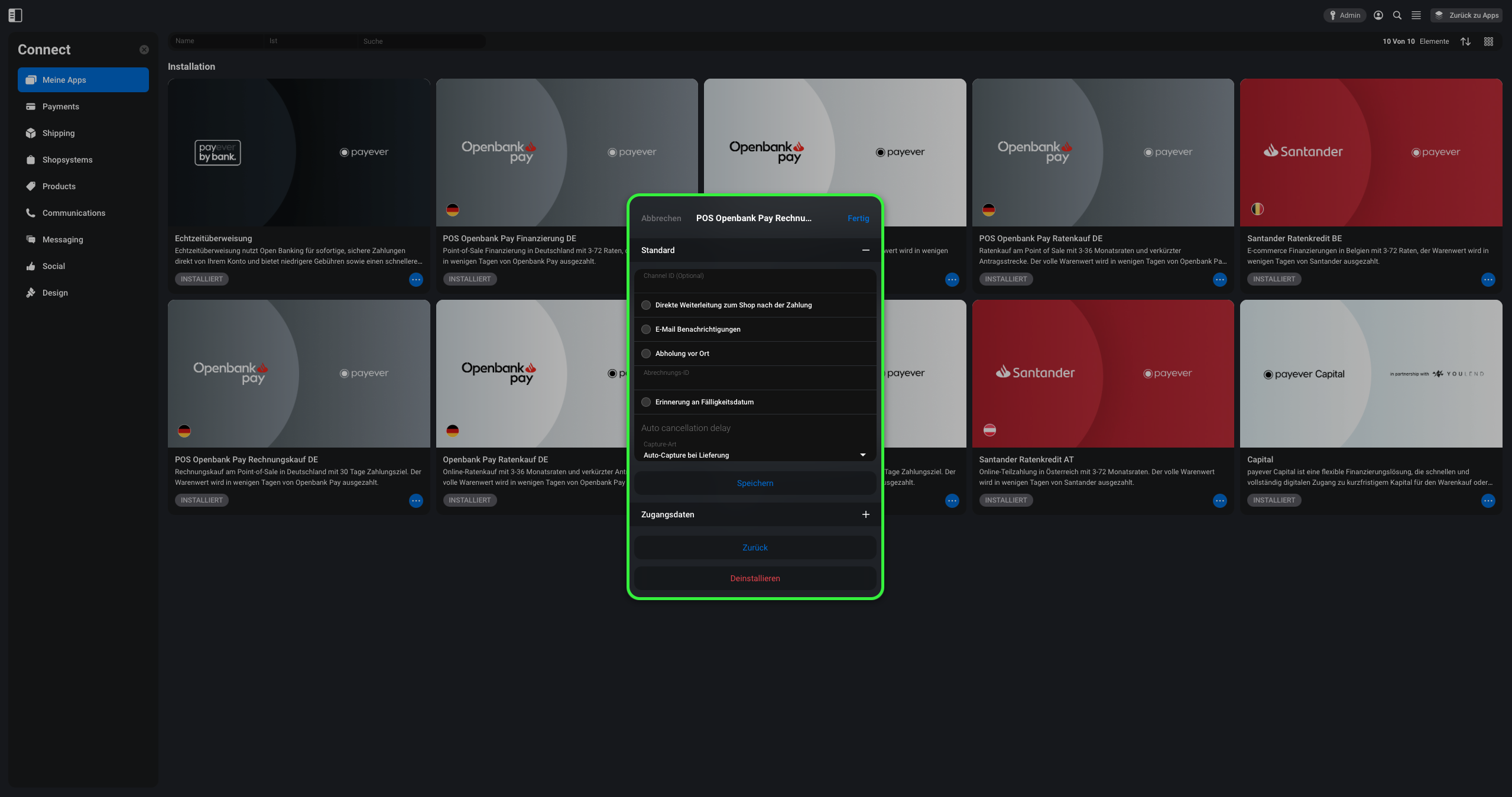Screen dimensions: 1512x797
Task: Open the three-dot menu on Santander Ratenkredit BE
Action: coord(1488,280)
